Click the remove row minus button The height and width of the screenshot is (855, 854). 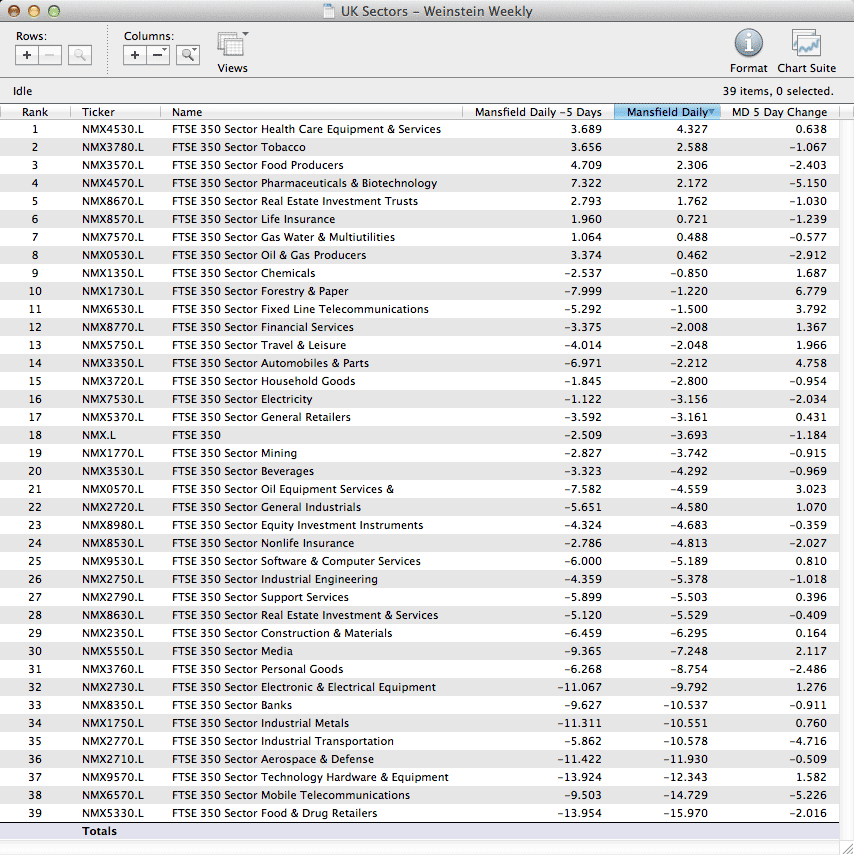(x=49, y=56)
